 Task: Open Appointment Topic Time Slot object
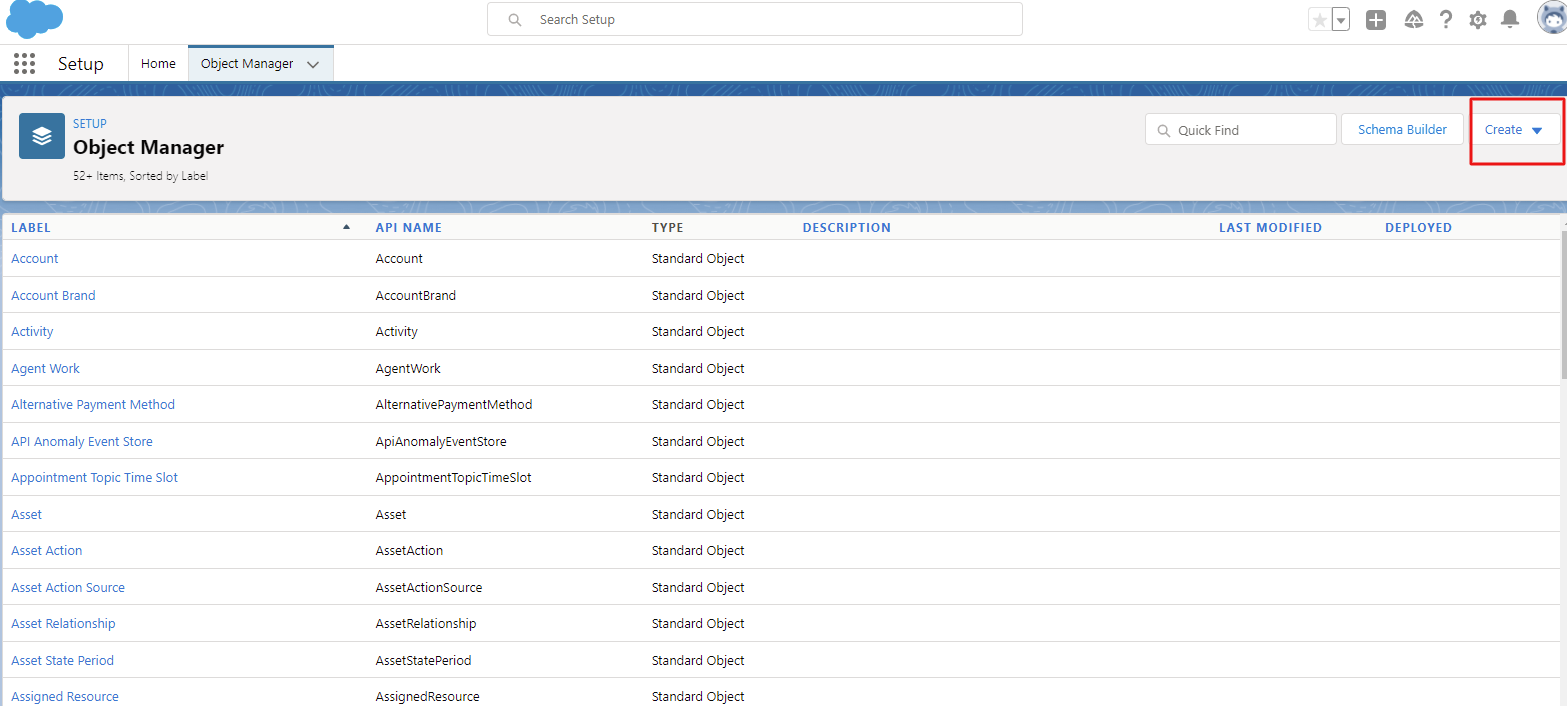click(94, 478)
